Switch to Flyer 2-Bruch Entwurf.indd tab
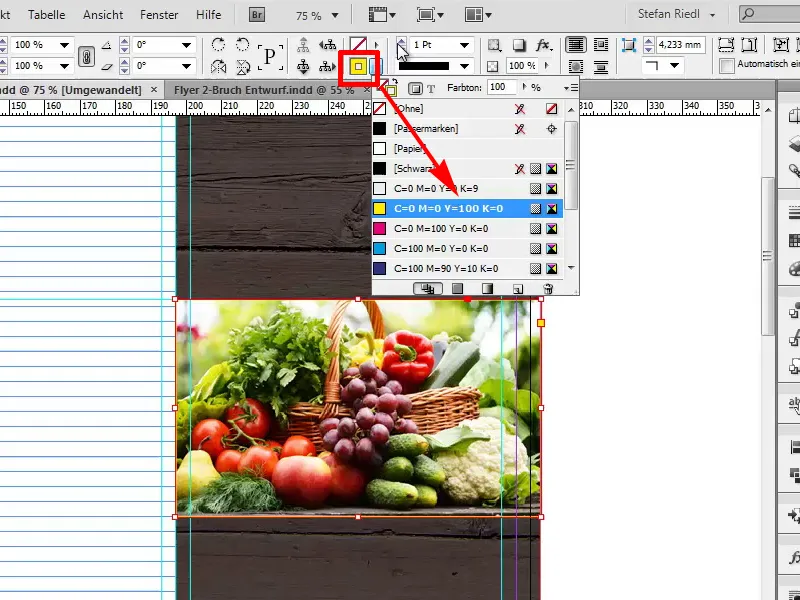 264,90
